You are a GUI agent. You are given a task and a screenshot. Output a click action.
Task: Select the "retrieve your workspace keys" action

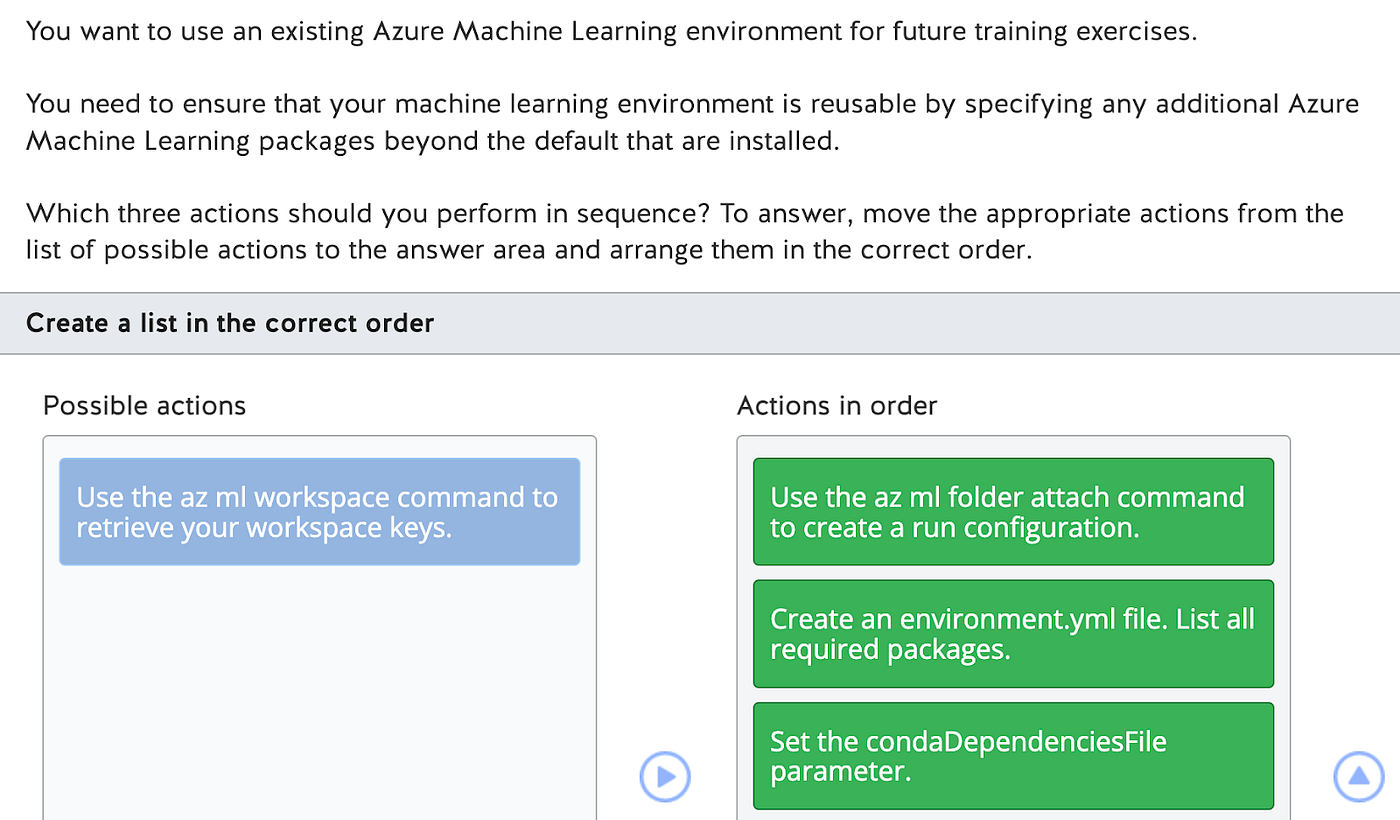(319, 512)
